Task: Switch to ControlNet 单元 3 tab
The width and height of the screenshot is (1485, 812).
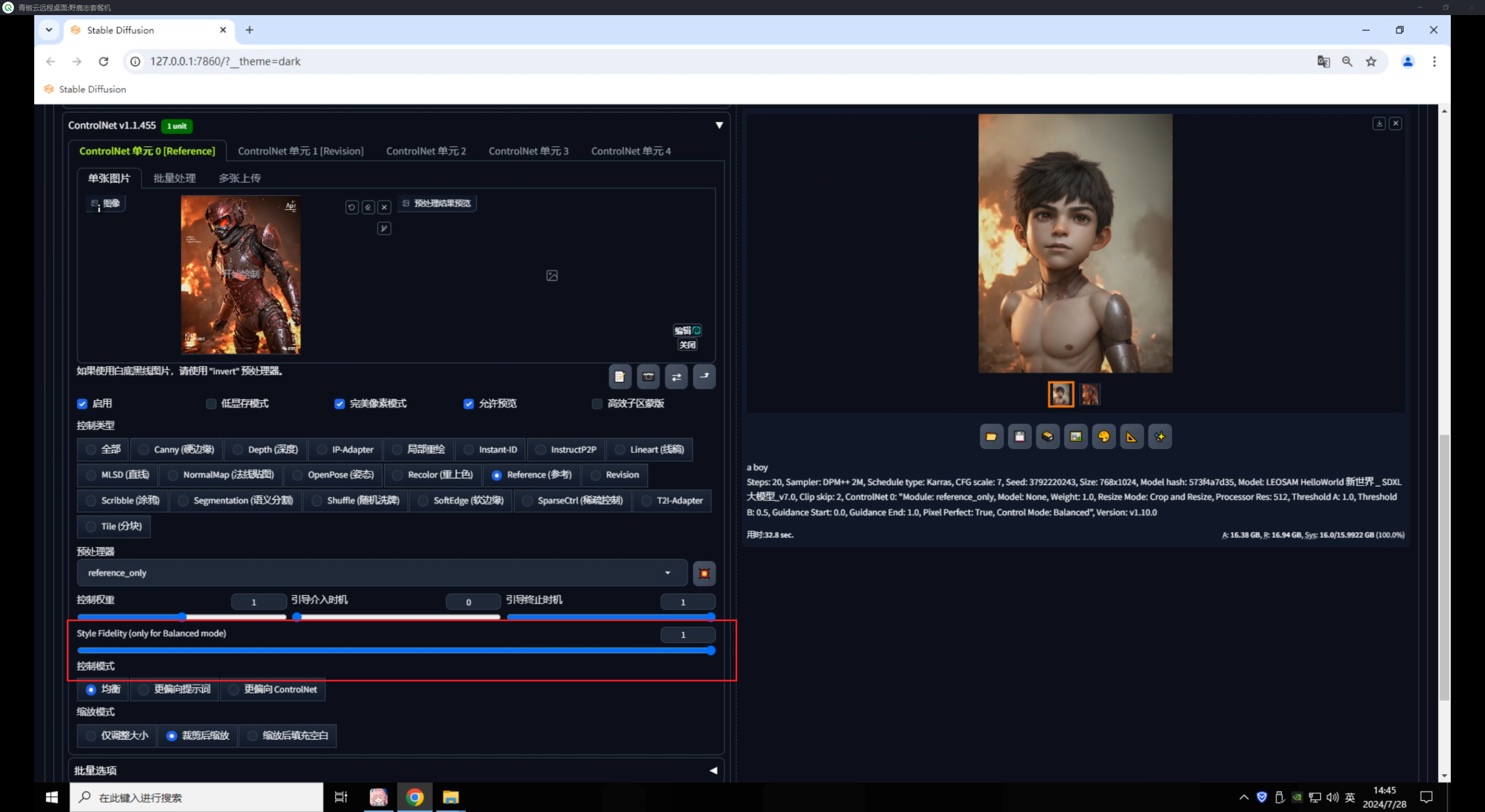Action: coord(528,151)
